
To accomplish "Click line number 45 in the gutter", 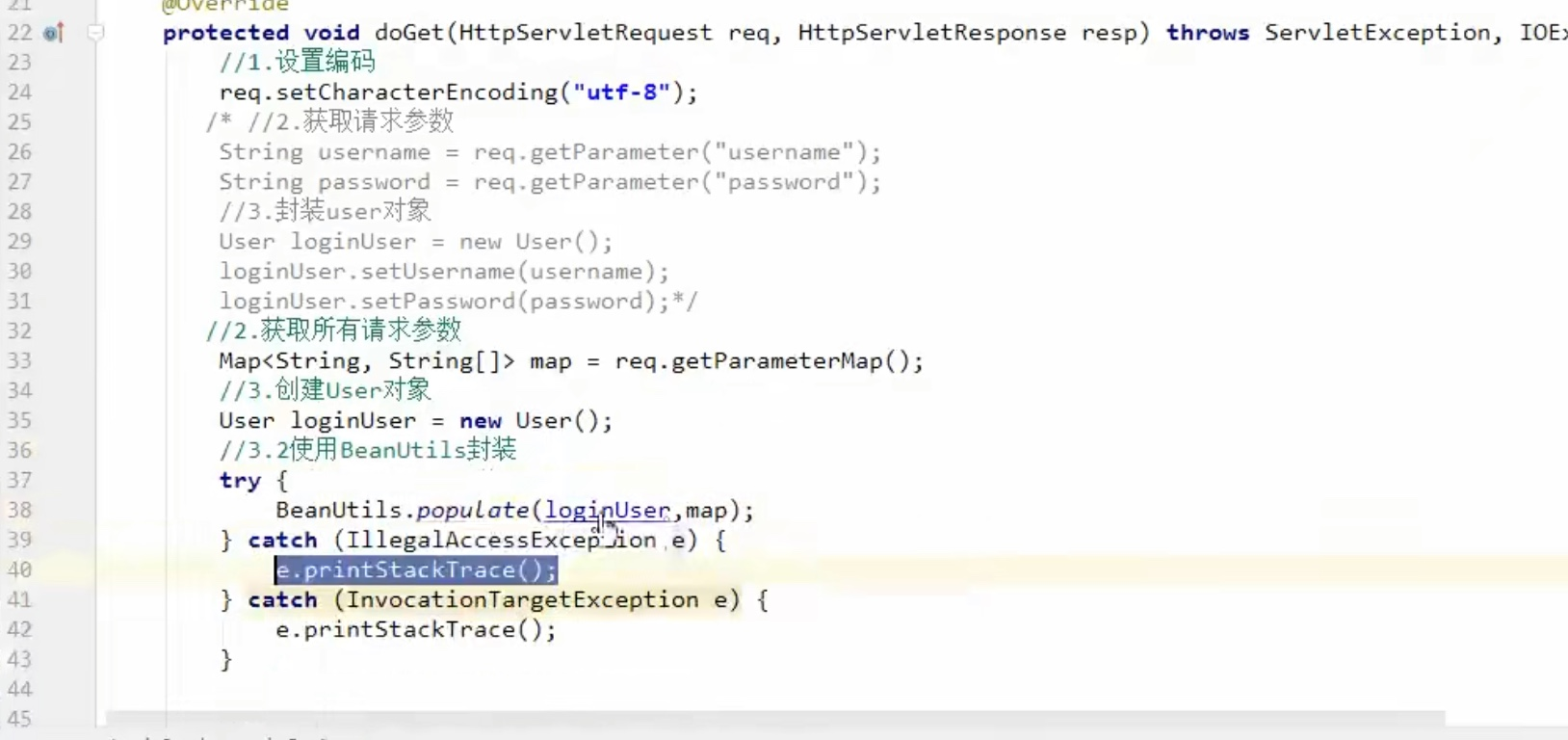I will (19, 720).
